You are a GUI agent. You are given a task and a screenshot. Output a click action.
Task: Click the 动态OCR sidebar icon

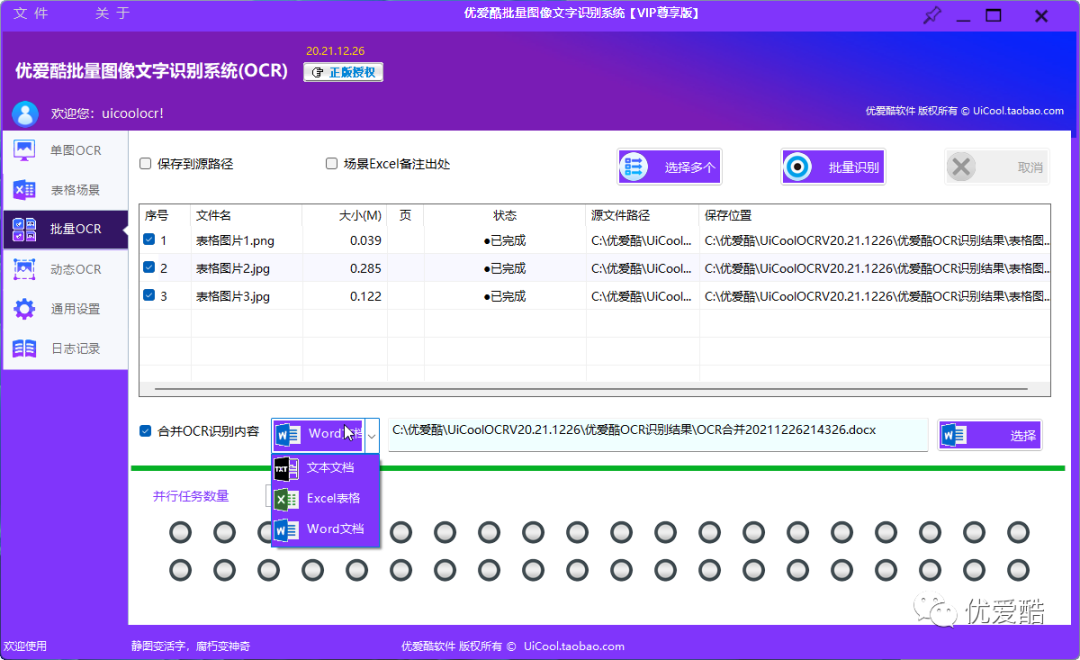pos(24,269)
